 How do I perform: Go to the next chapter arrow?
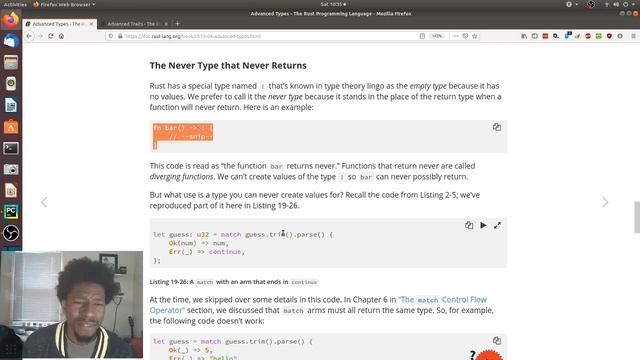tap(605, 202)
